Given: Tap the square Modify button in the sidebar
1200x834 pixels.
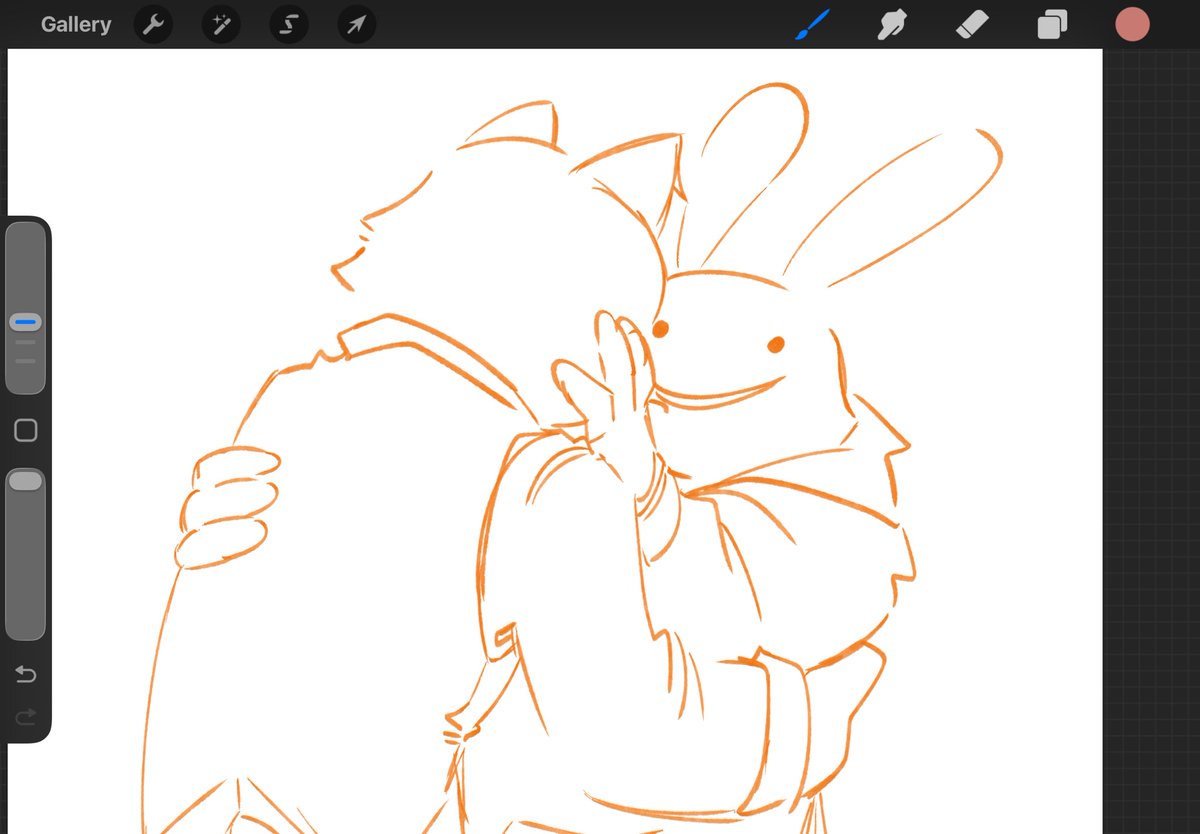Looking at the screenshot, I should tap(26, 431).
